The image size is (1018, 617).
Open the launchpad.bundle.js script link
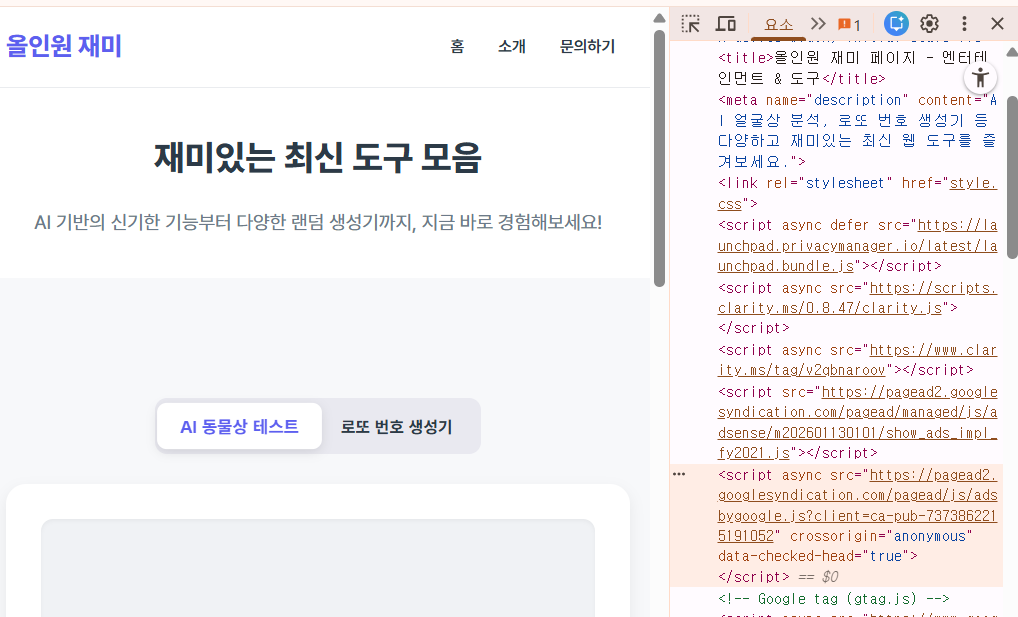pyautogui.click(x=857, y=246)
